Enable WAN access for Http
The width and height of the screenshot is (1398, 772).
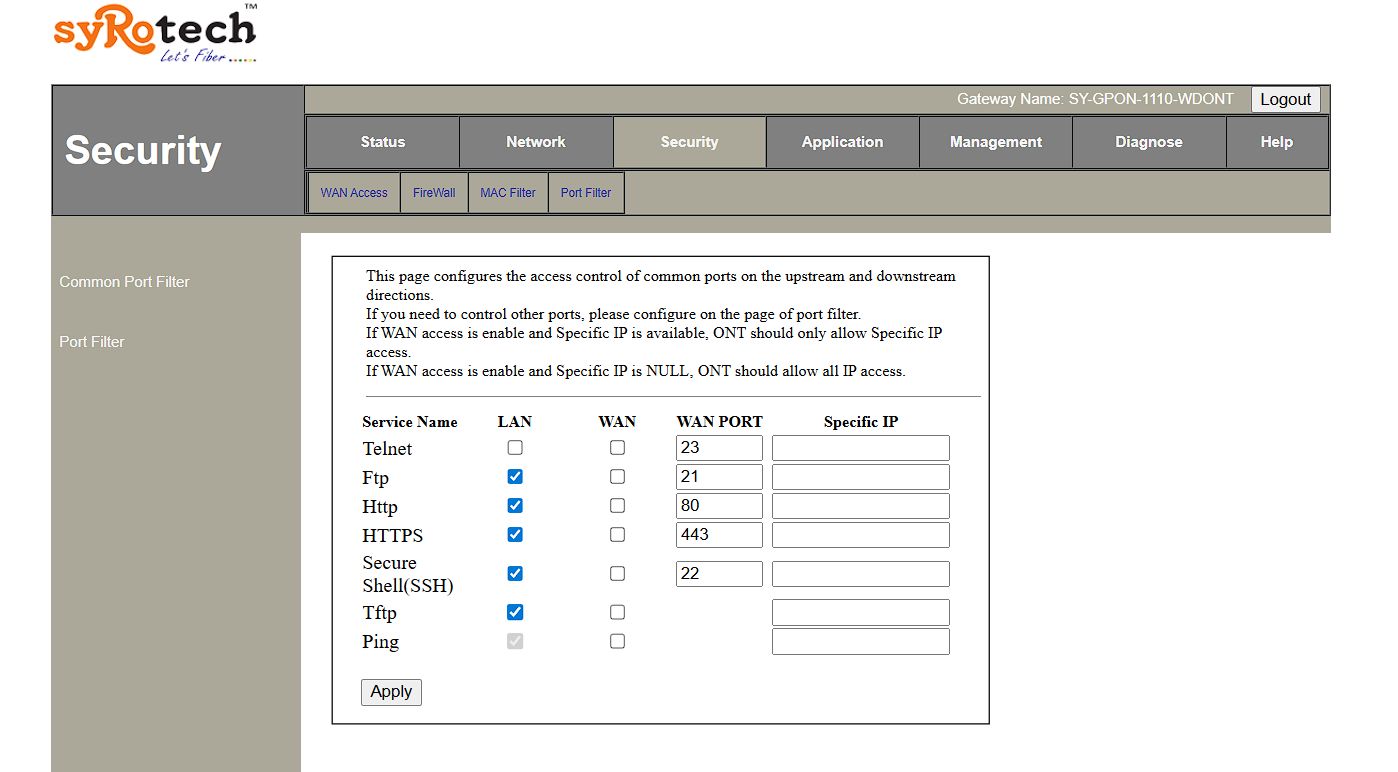click(x=617, y=506)
